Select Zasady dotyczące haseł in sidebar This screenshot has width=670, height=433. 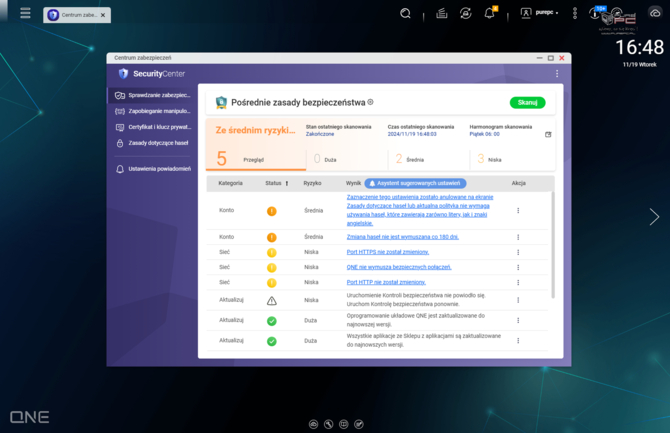[153, 143]
